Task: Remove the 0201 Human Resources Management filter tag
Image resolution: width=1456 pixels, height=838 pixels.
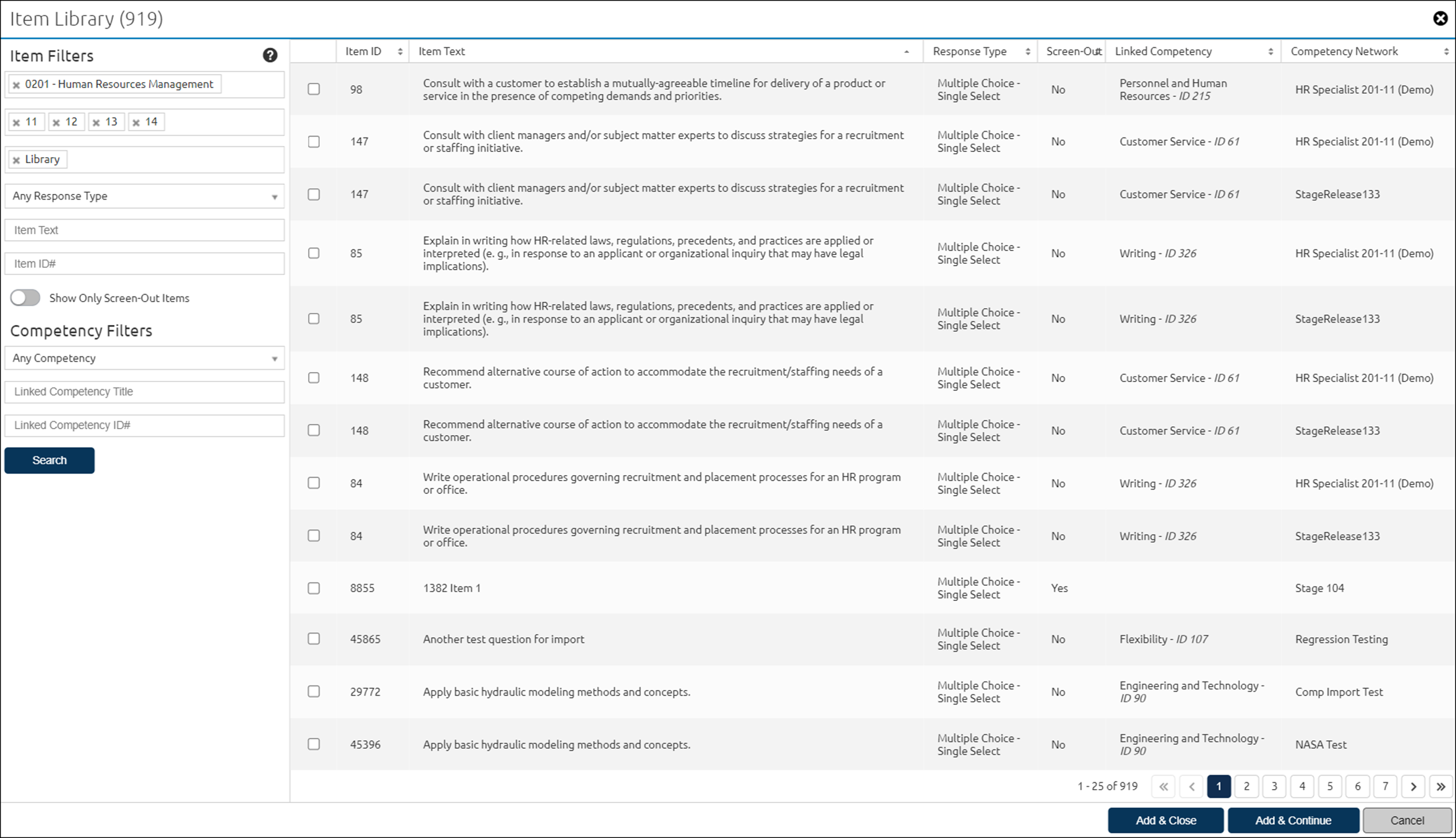Action: [x=16, y=85]
